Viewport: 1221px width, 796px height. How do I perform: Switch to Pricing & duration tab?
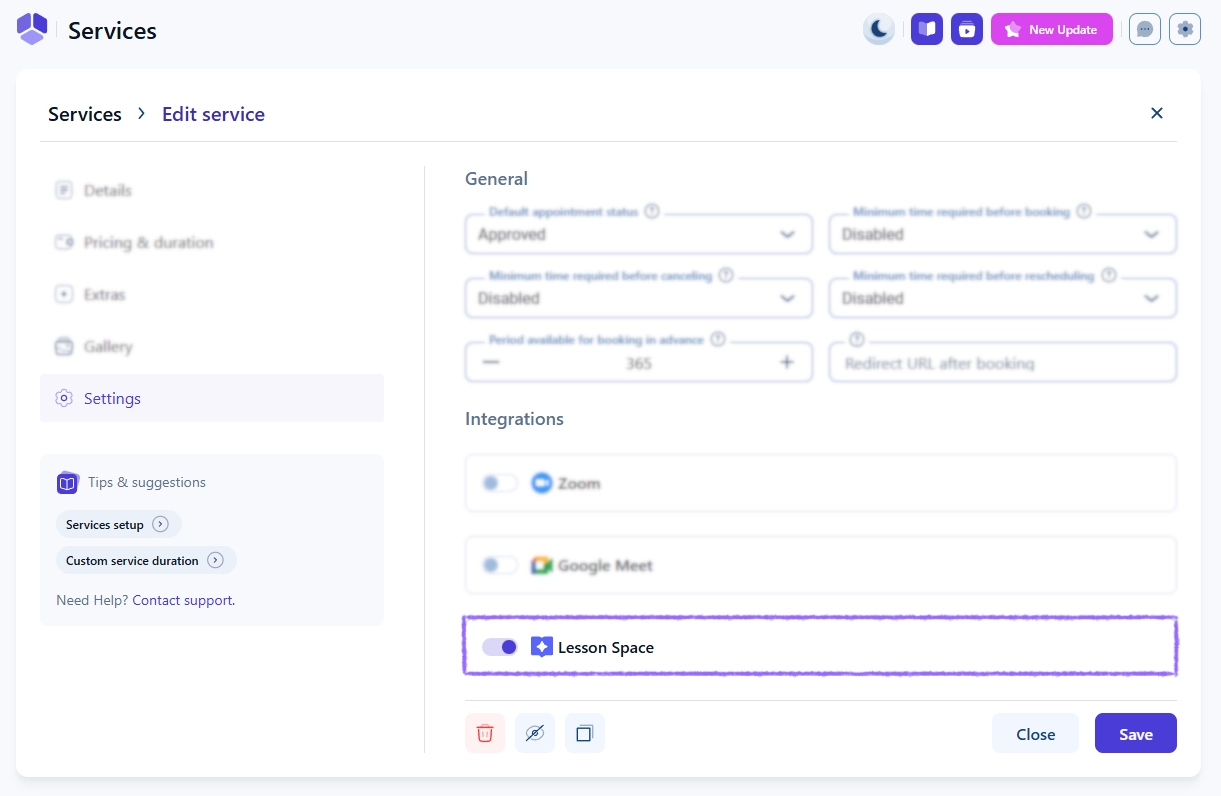click(148, 242)
